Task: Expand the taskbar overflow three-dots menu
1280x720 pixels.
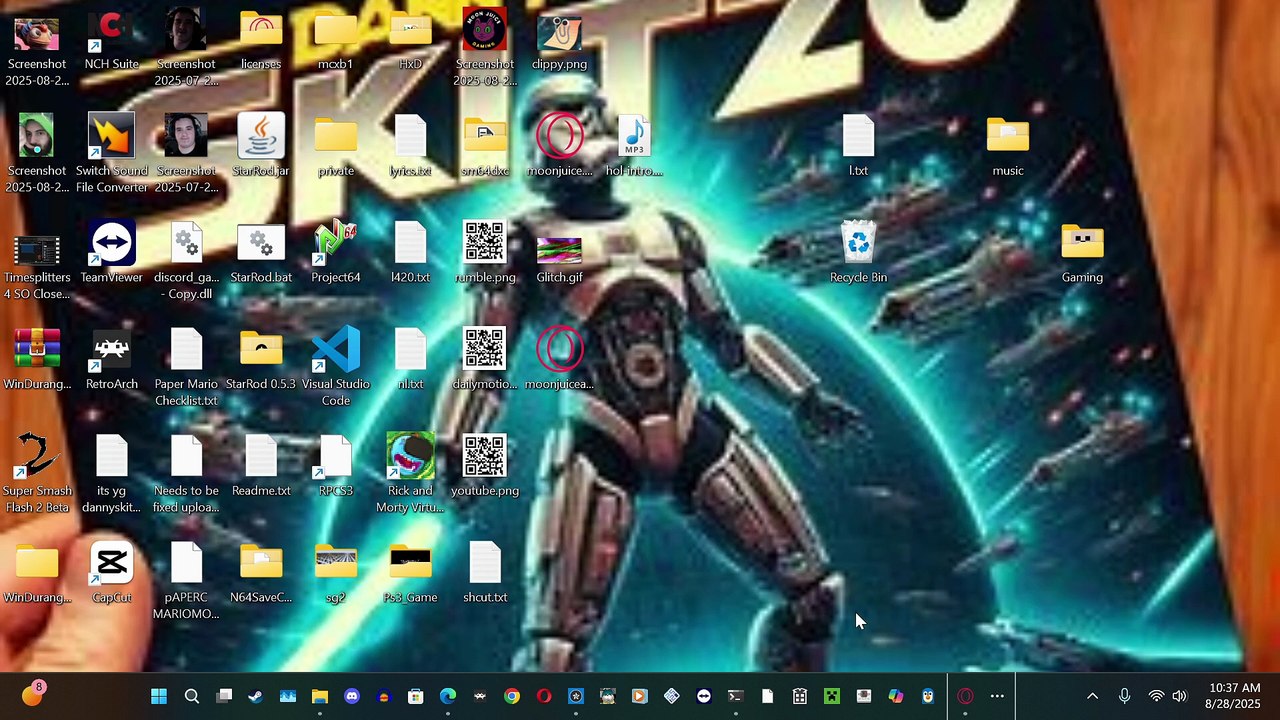Action: point(997,696)
